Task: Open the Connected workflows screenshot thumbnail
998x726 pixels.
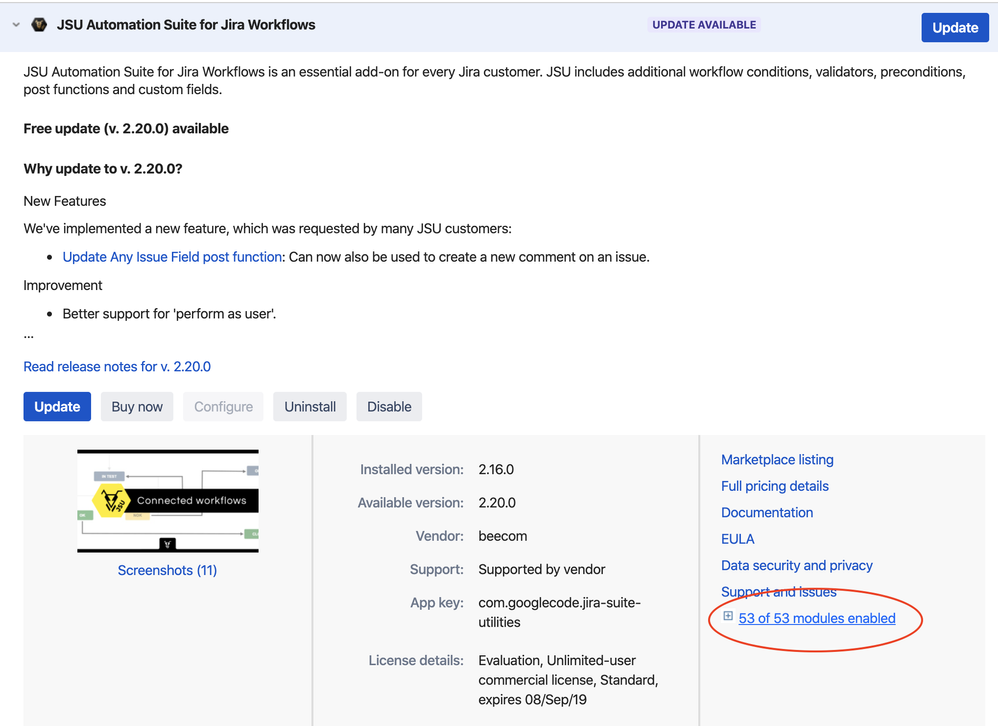Action: pos(168,501)
